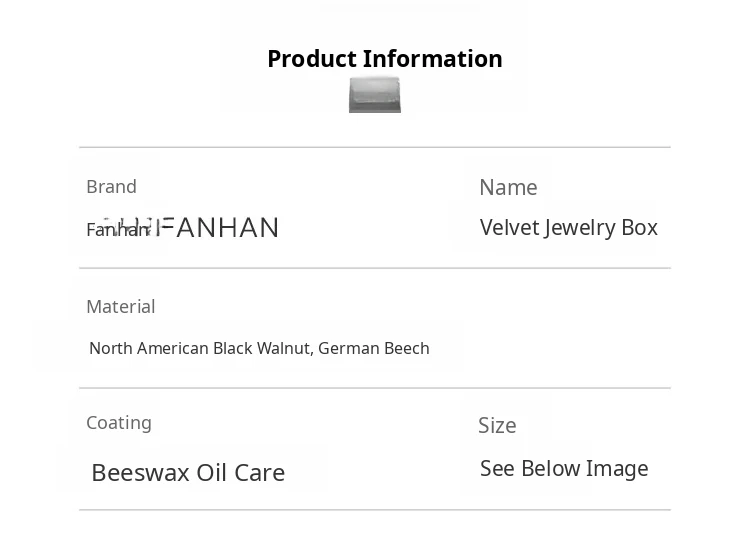This screenshot has width=750, height=537.
Task: Click the small gray product thumbnail image
Action: (x=375, y=95)
